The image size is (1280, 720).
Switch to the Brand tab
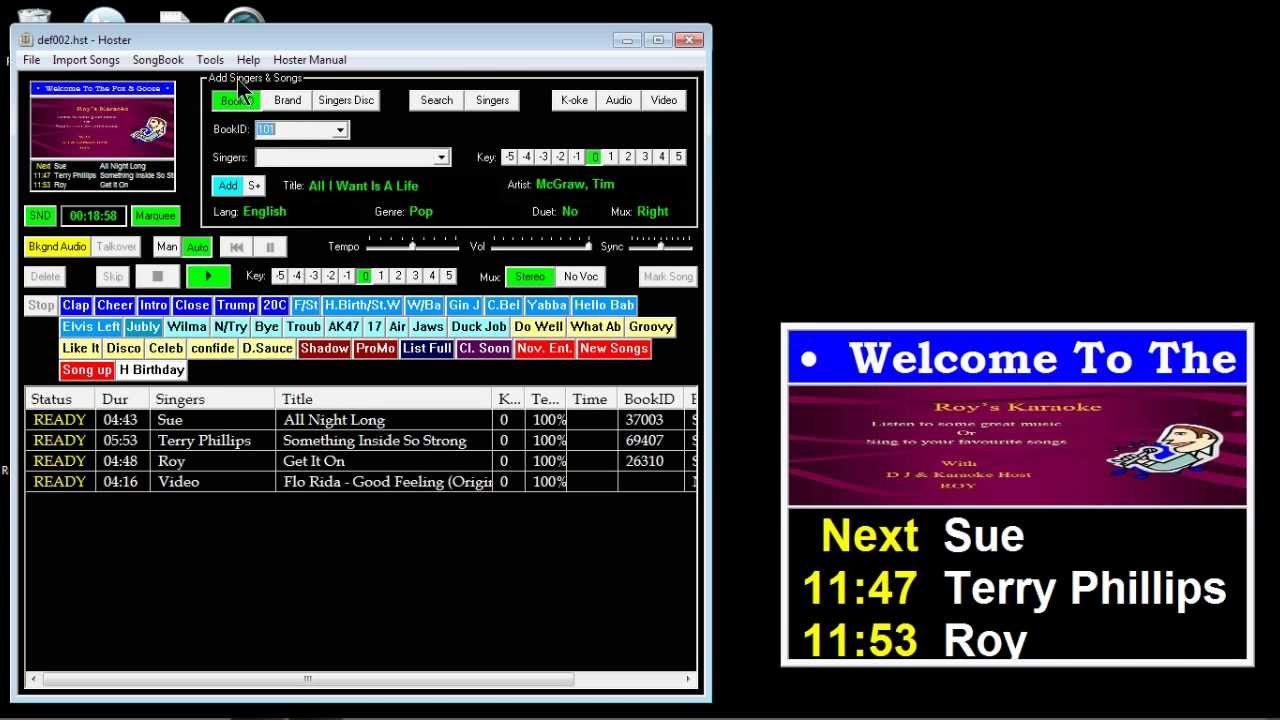[x=287, y=100]
